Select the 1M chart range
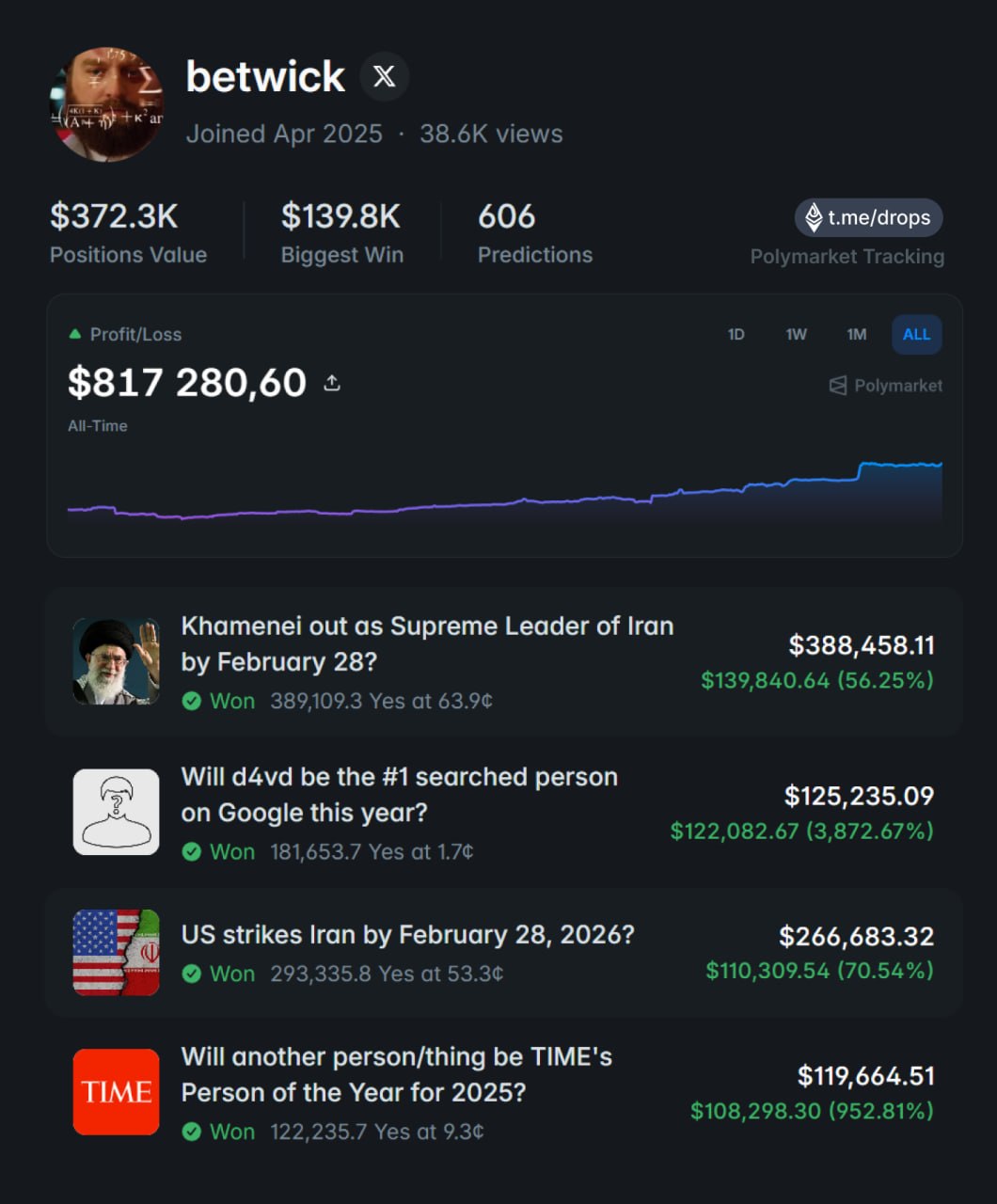Image resolution: width=997 pixels, height=1204 pixels. point(856,335)
